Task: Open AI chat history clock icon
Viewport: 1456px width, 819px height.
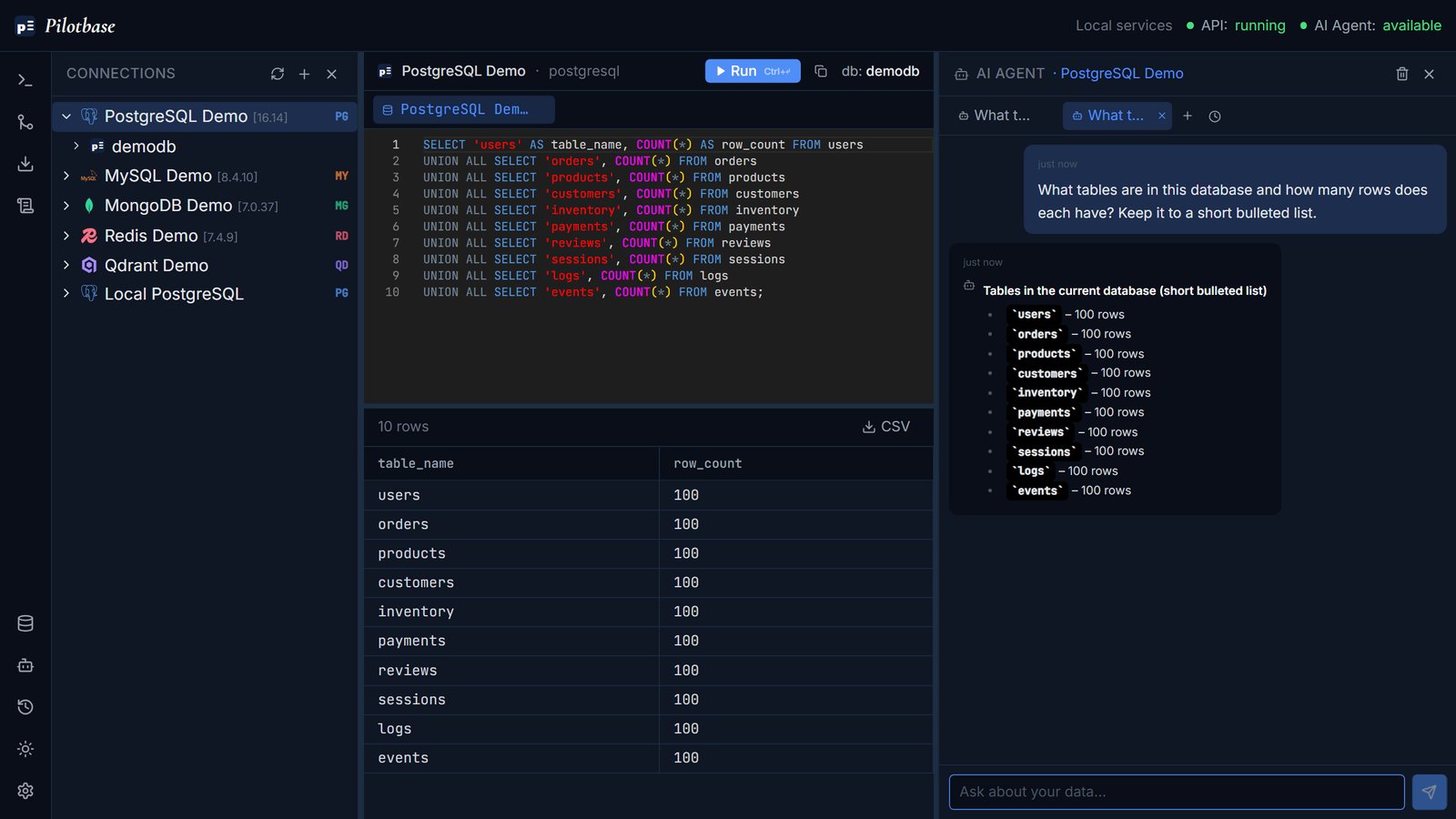Action: pos(1215,116)
